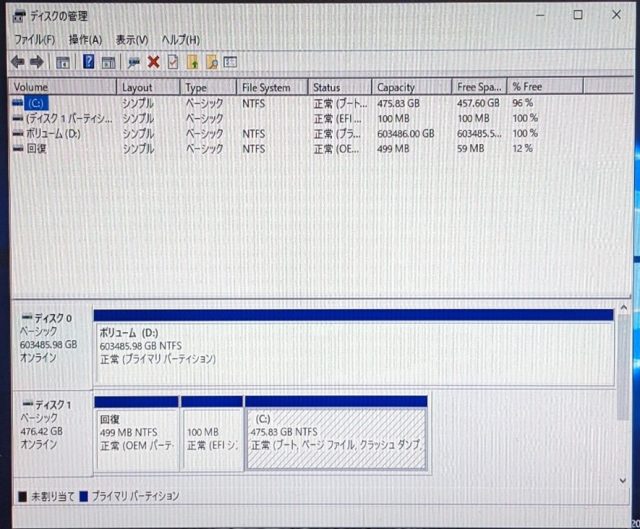640x529 pixels.
Task: Click the Back arrow toolbar icon
Action: 17,62
